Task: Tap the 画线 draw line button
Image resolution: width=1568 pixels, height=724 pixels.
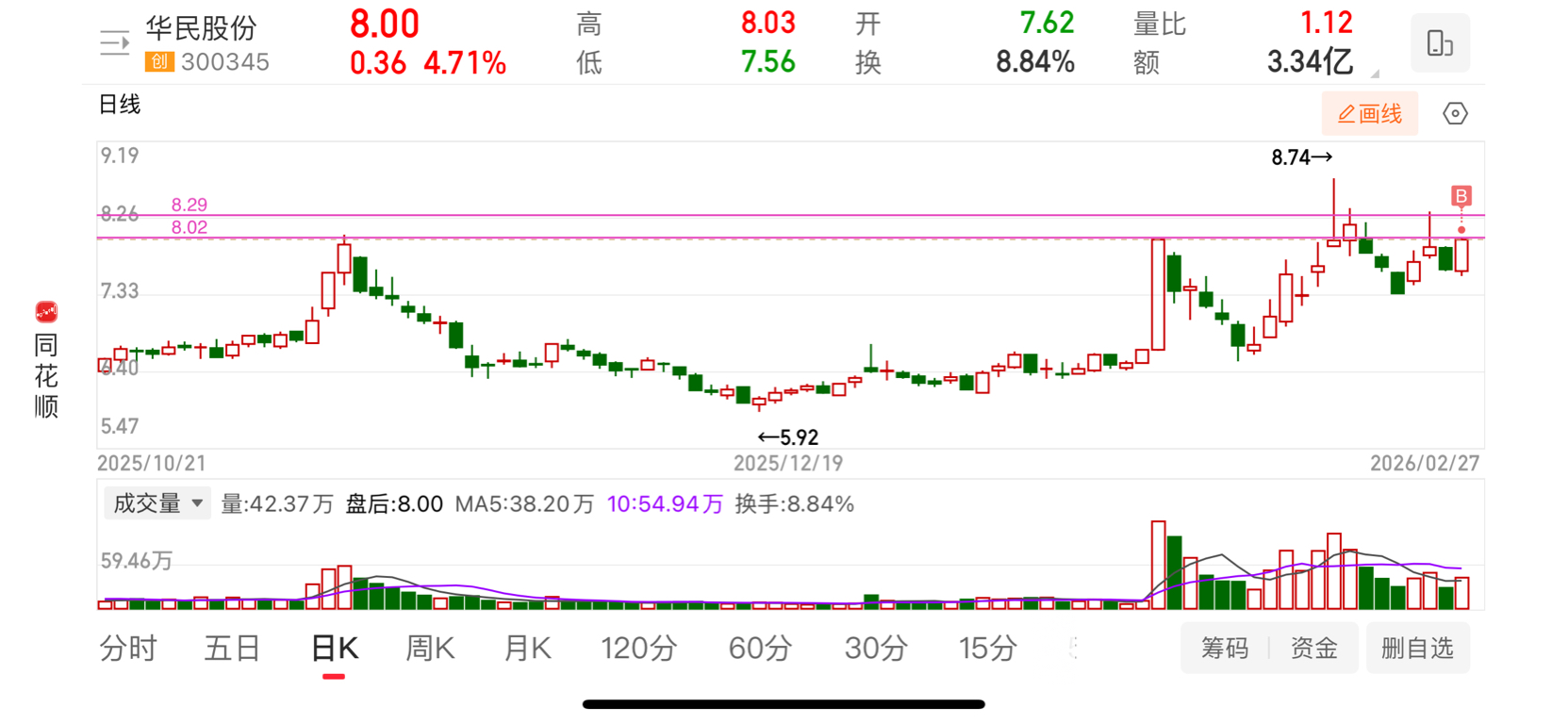Action: (1369, 114)
